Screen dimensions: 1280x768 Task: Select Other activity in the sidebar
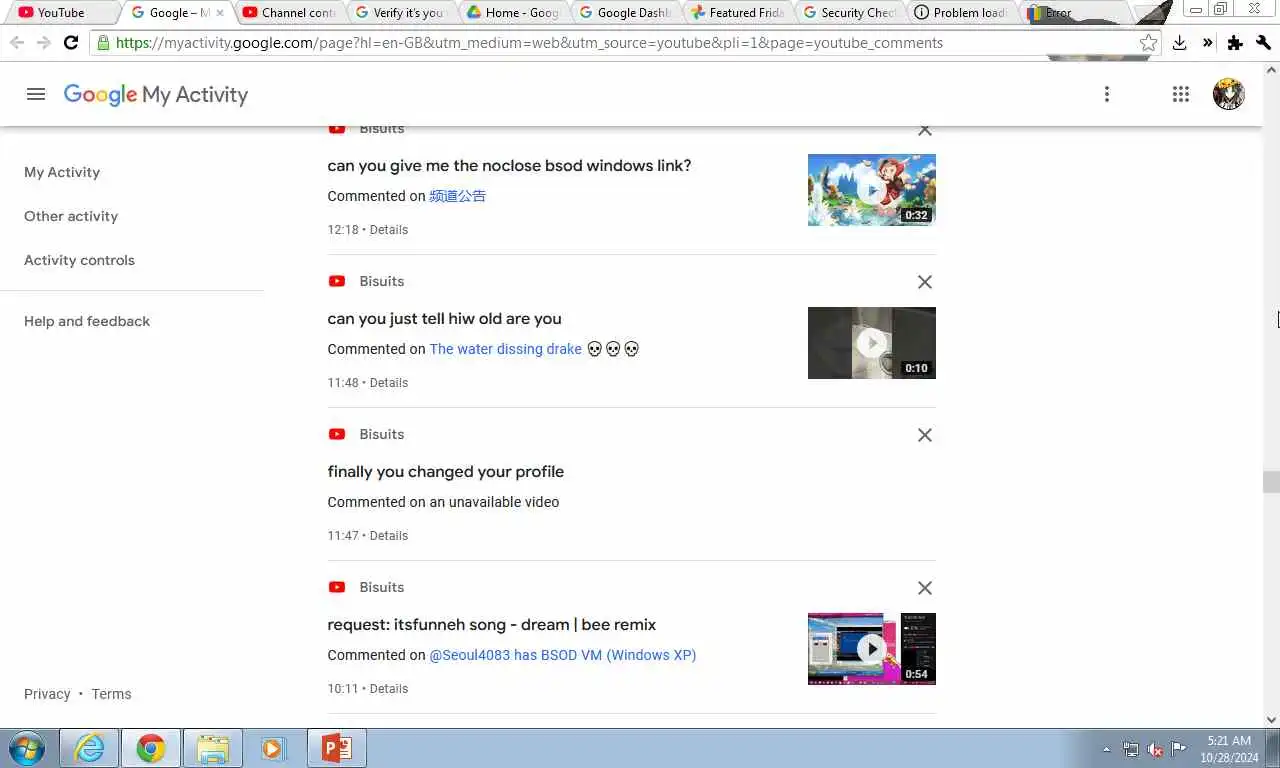click(71, 216)
